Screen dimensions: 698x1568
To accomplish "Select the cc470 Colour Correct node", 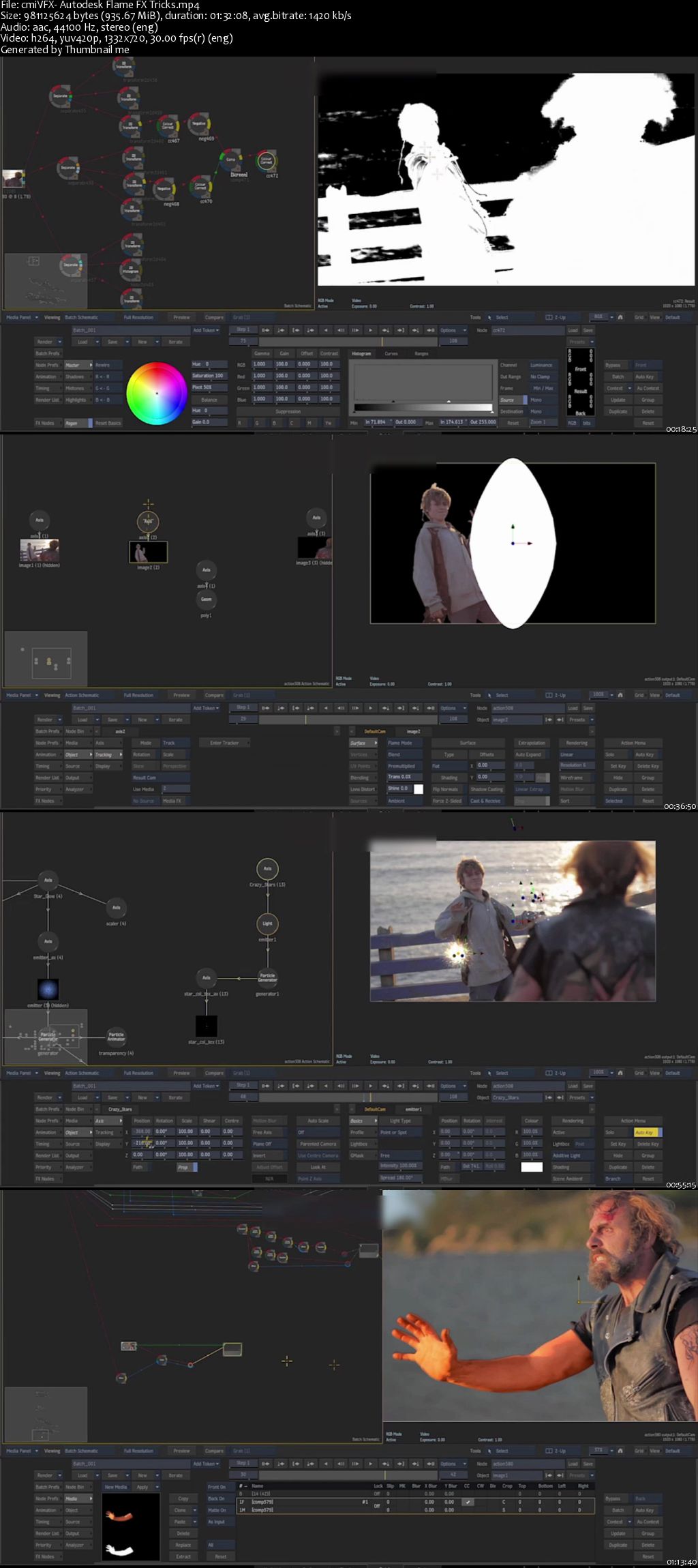I will click(x=200, y=186).
